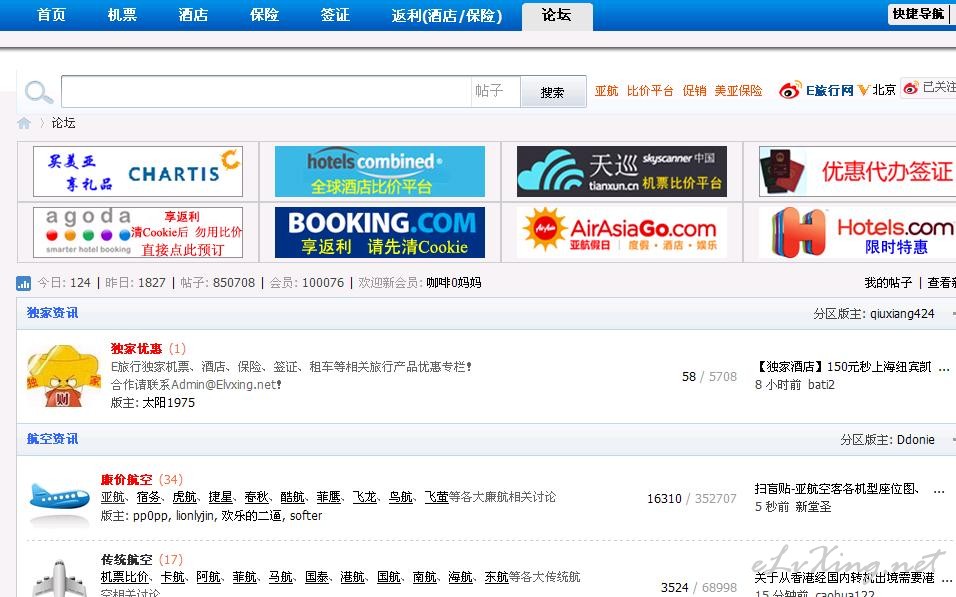Open the 酒店 navigation item
The width and height of the screenshot is (956, 597).
point(193,15)
